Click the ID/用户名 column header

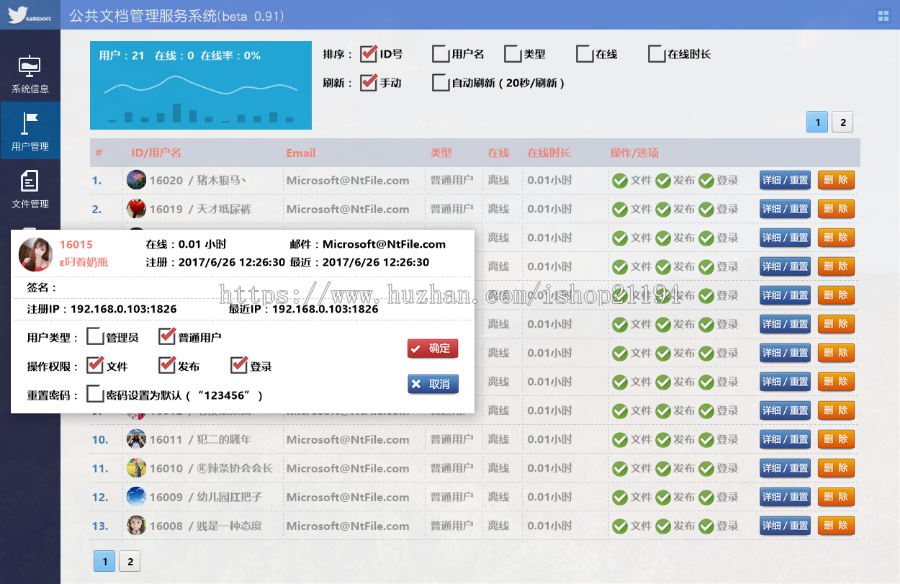click(x=156, y=153)
